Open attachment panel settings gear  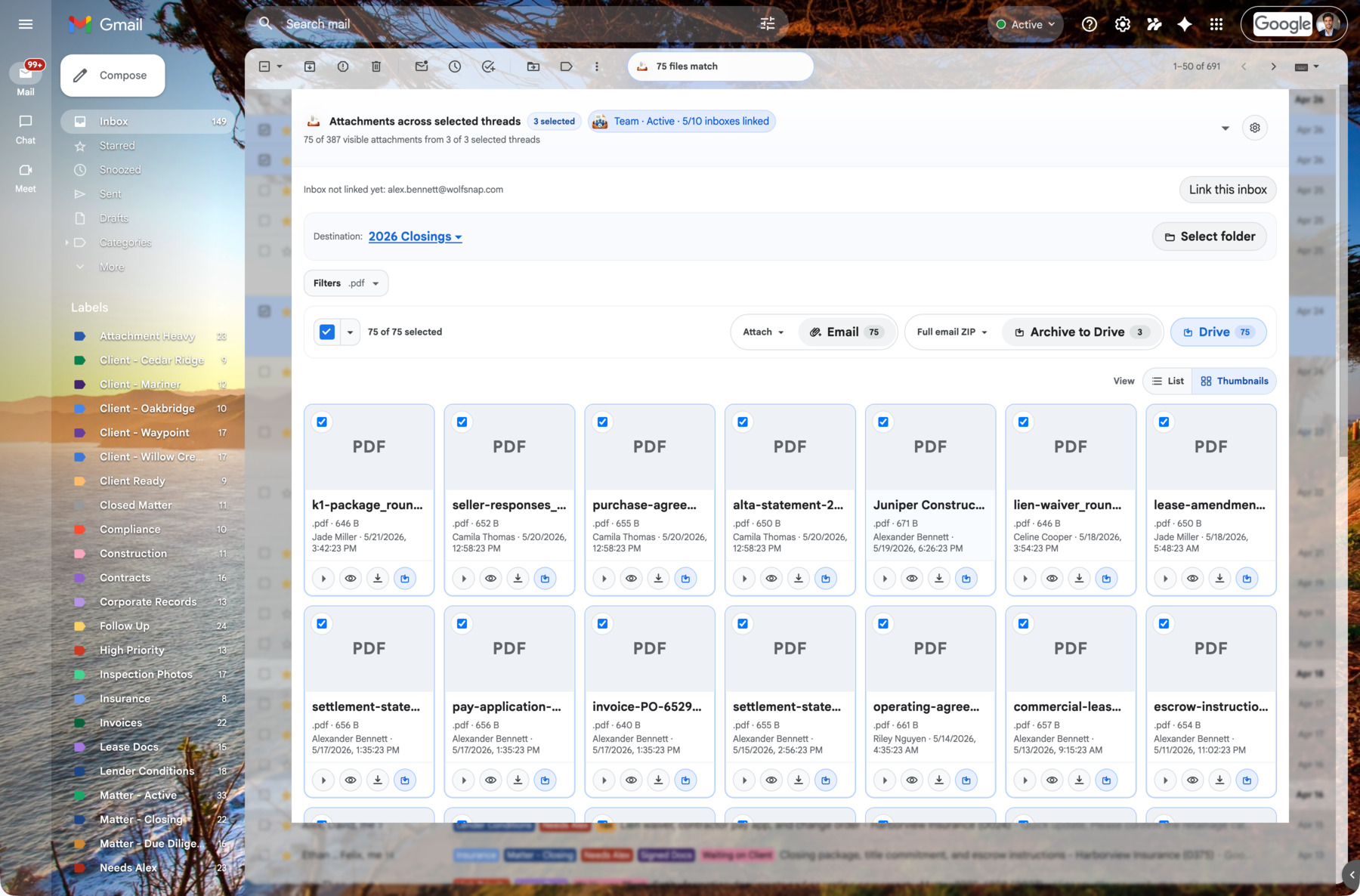[1255, 128]
